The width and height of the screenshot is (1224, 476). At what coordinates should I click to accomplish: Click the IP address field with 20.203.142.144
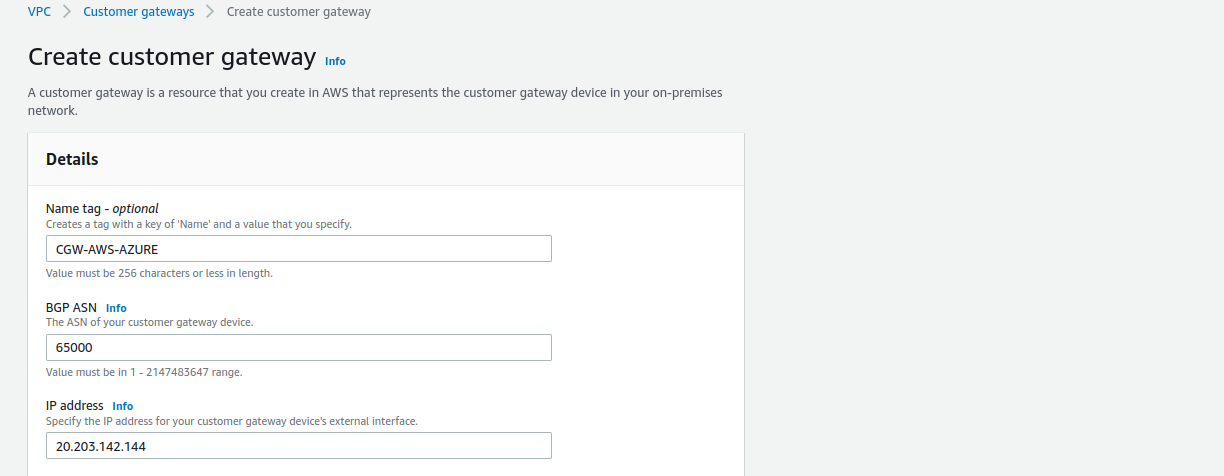click(298, 446)
